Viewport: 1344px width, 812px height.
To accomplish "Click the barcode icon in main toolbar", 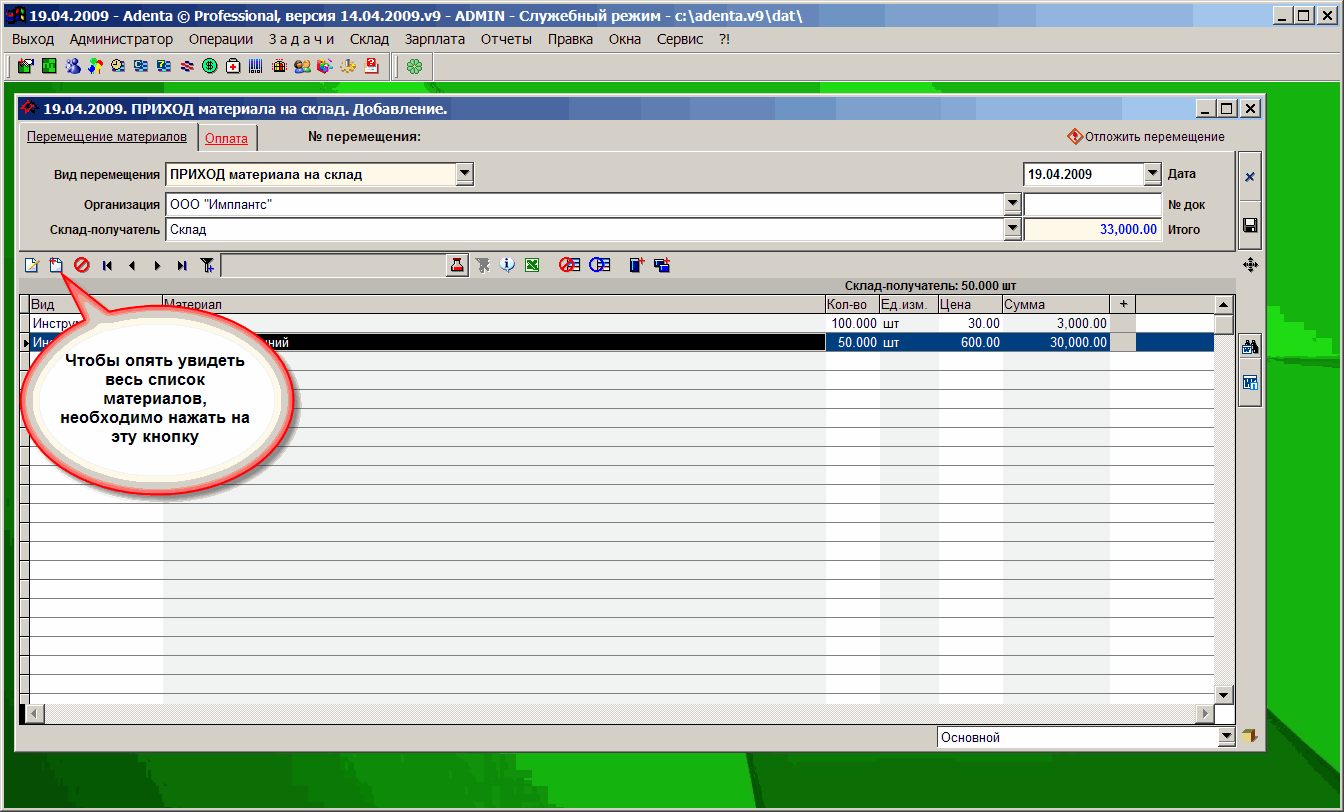I will 256,67.
